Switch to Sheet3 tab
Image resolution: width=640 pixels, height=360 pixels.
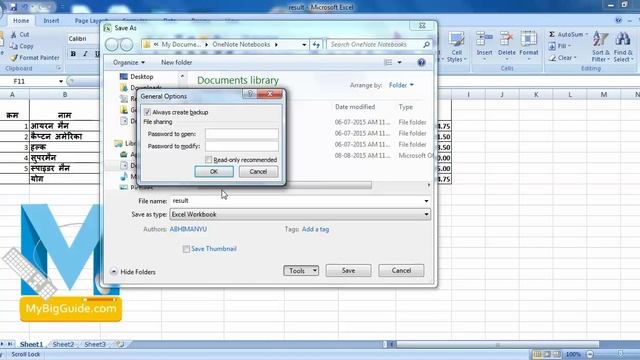95,344
